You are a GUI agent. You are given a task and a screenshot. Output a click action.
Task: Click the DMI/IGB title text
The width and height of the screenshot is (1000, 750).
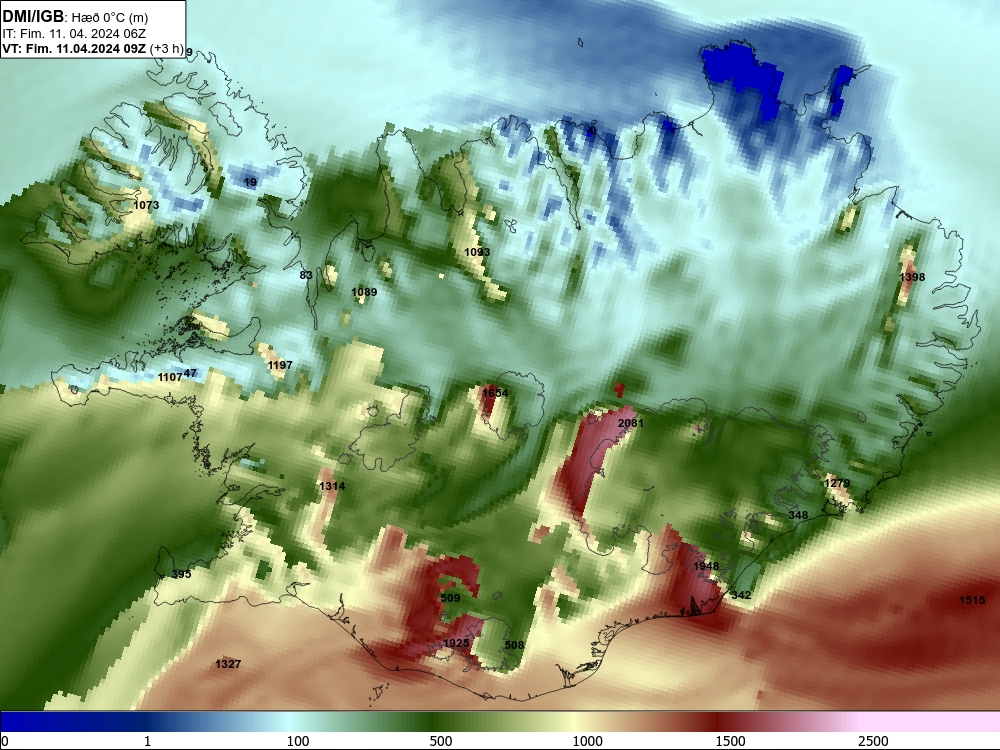33,16
